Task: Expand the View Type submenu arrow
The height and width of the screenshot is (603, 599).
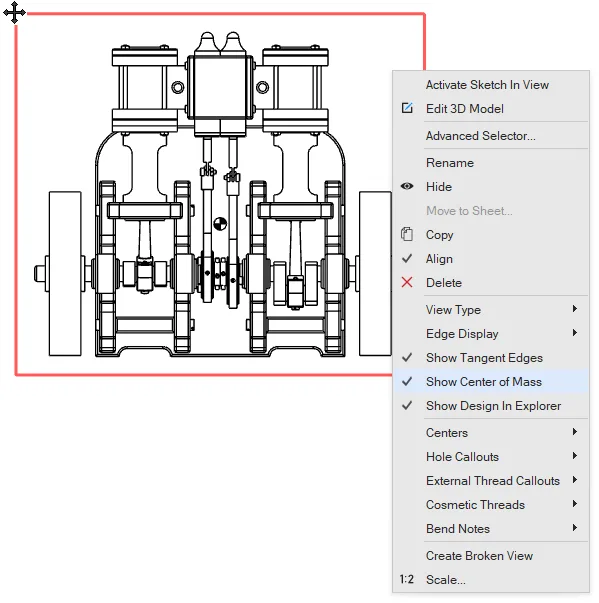Action: [575, 309]
